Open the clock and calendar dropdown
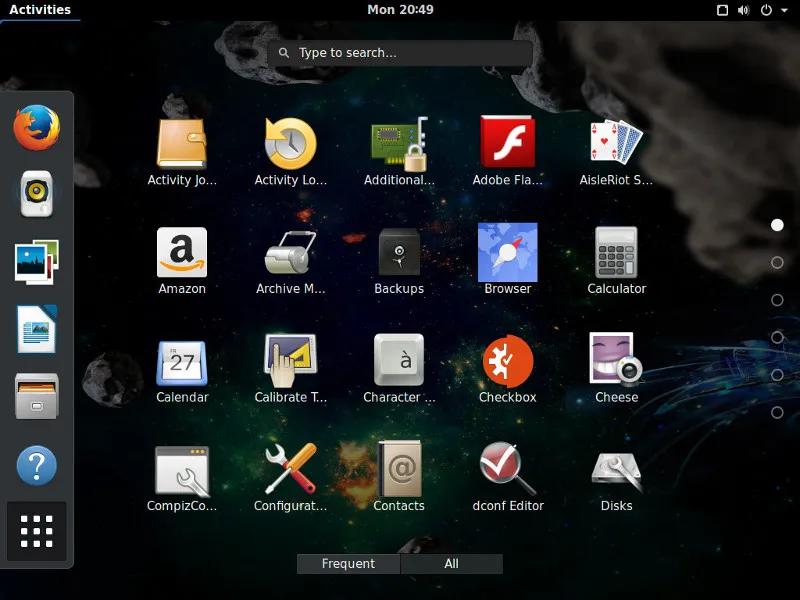Image resolution: width=800 pixels, height=600 pixels. tap(400, 10)
